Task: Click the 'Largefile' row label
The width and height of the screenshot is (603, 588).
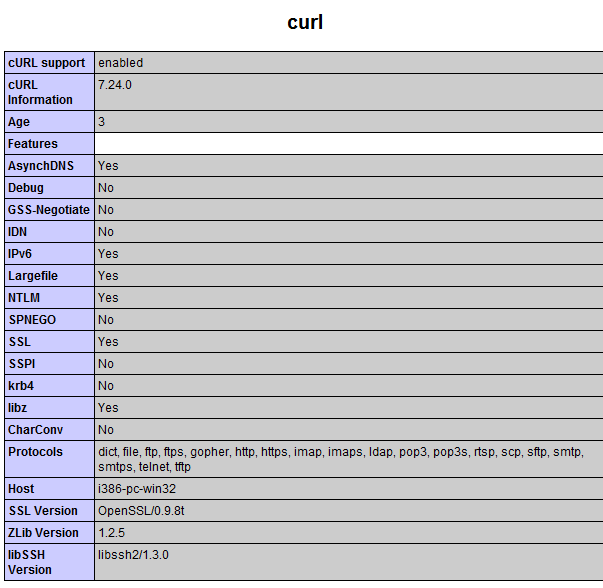Action: (33, 276)
